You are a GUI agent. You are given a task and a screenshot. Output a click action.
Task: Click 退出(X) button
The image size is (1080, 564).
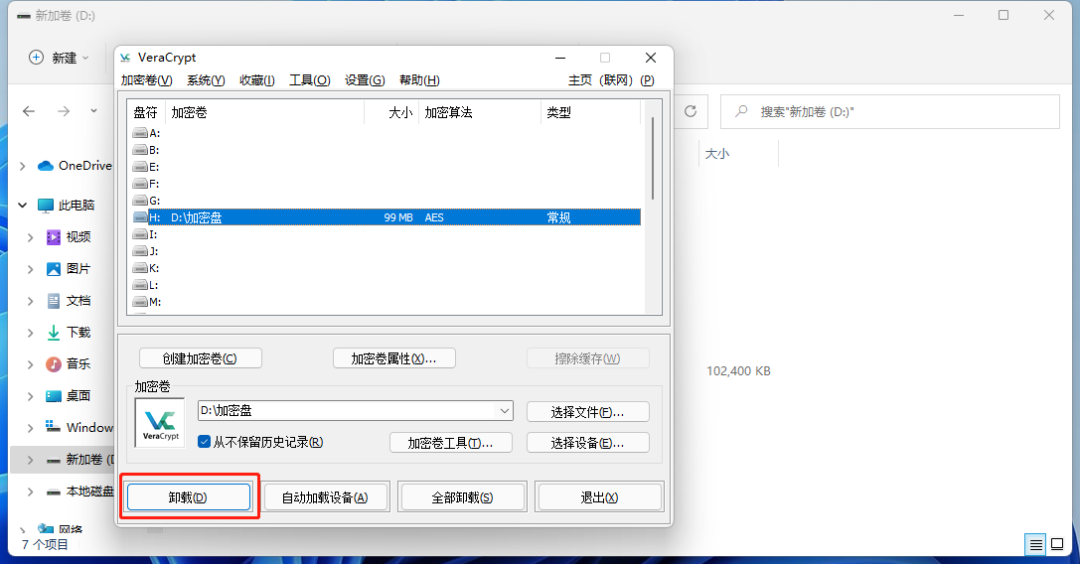click(x=599, y=497)
